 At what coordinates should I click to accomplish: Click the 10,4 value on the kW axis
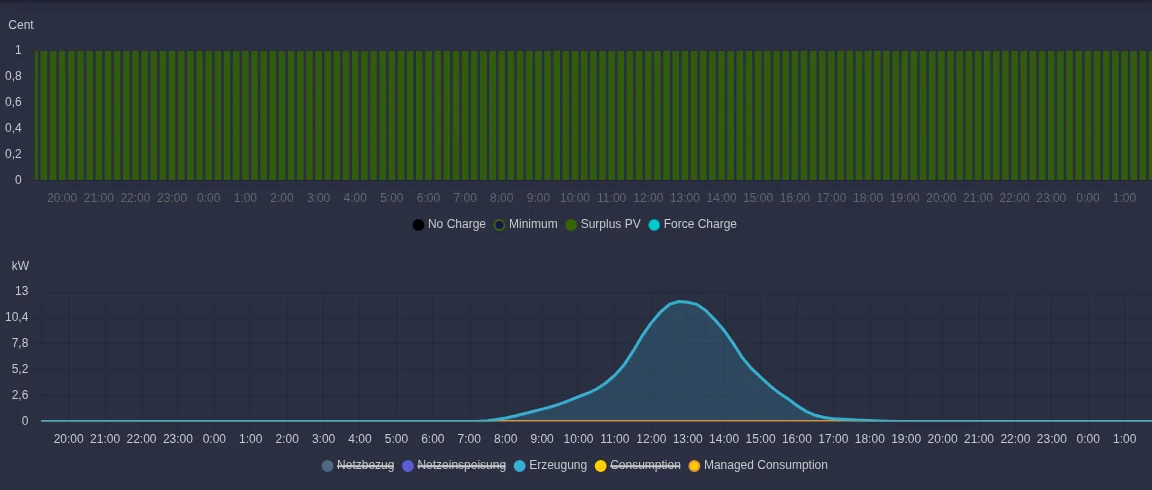[17, 317]
